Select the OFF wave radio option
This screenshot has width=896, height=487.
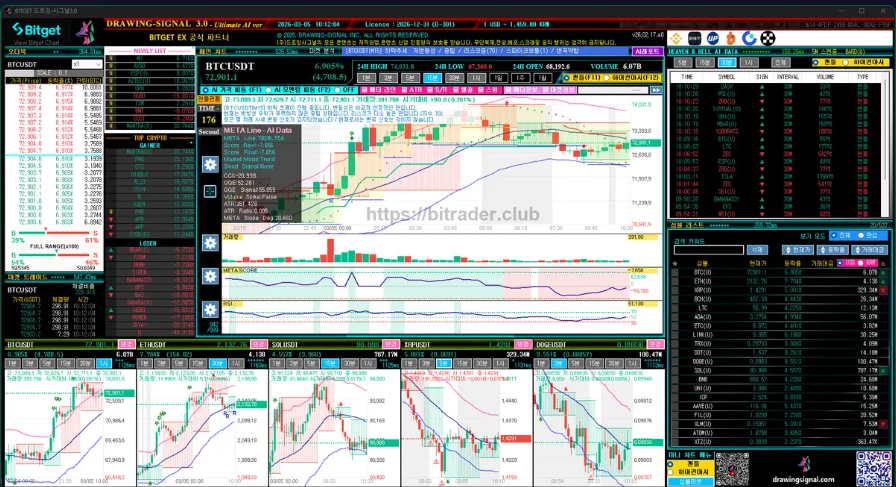[337, 90]
